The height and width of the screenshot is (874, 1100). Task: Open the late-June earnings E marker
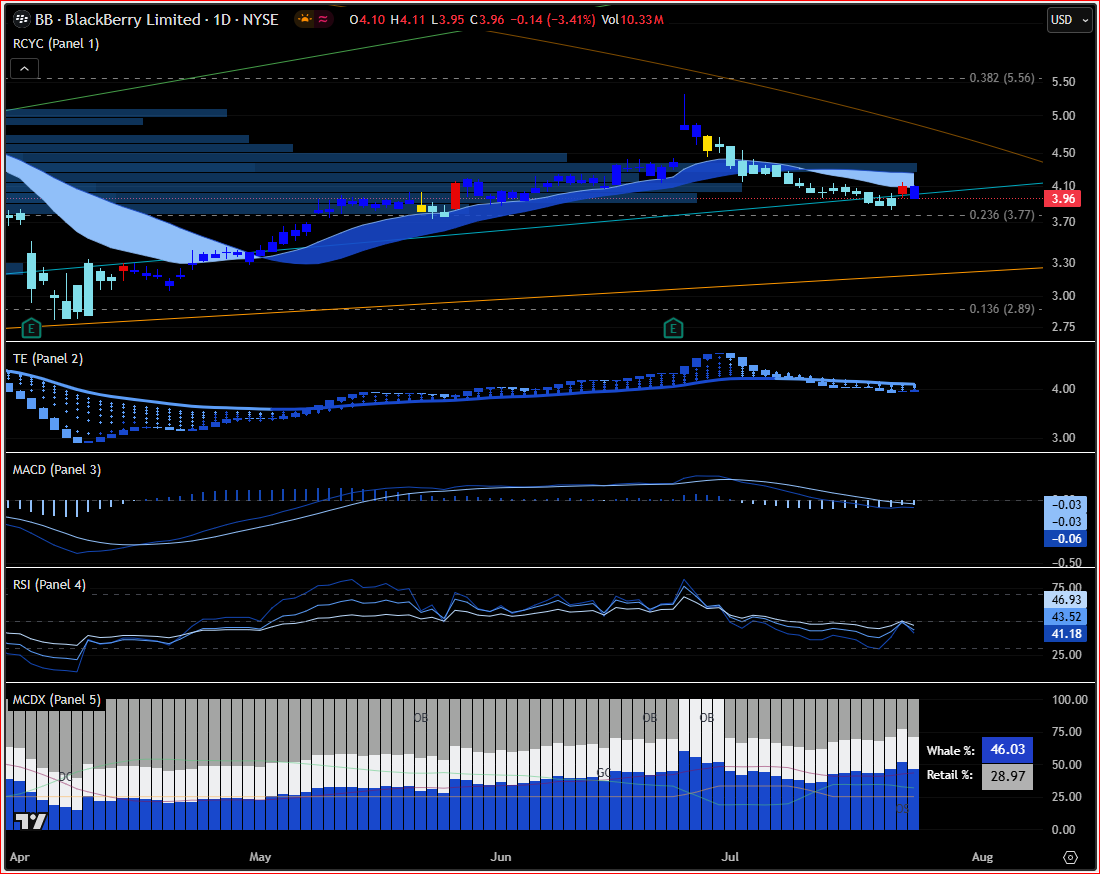[x=673, y=328]
